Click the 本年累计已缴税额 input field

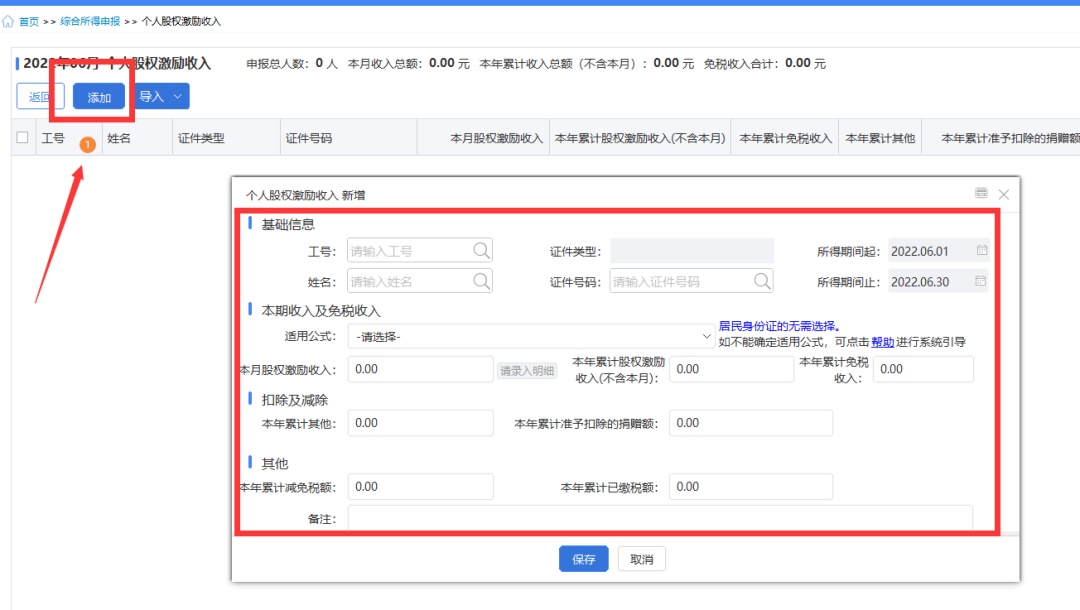coord(750,487)
